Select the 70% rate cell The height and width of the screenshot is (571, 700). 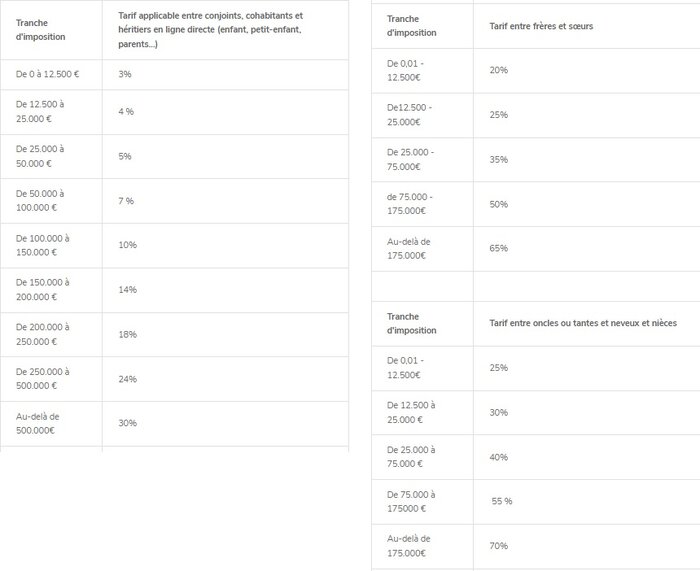(x=499, y=546)
